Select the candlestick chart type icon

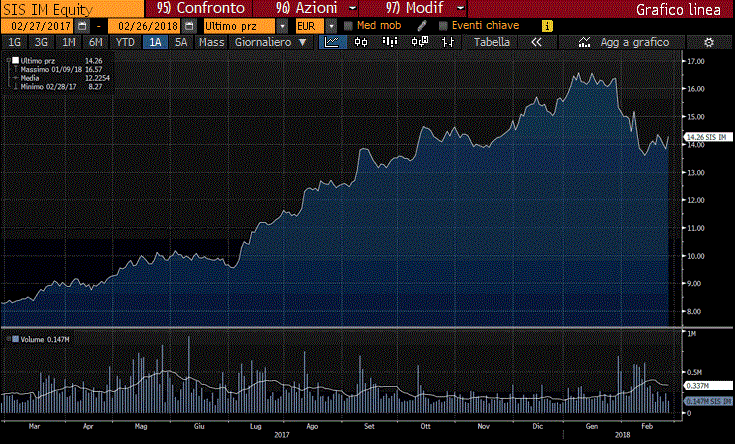pos(361,42)
